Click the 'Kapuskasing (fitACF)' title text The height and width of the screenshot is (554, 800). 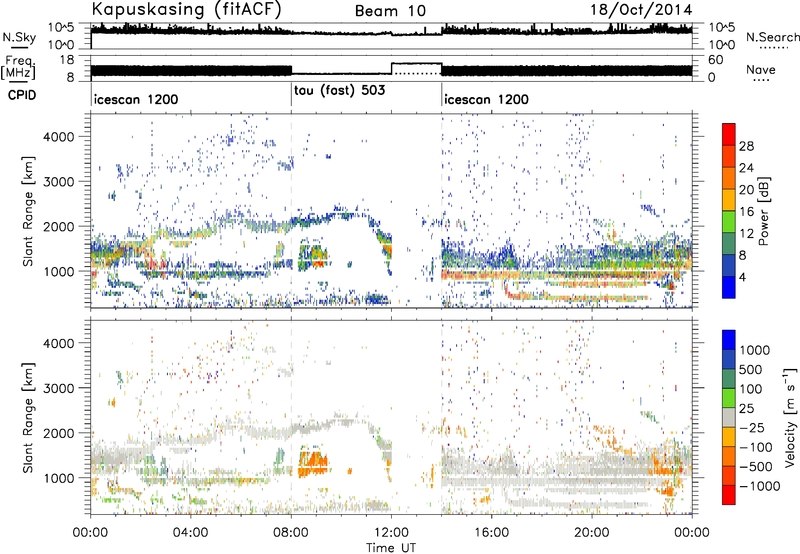click(186, 10)
